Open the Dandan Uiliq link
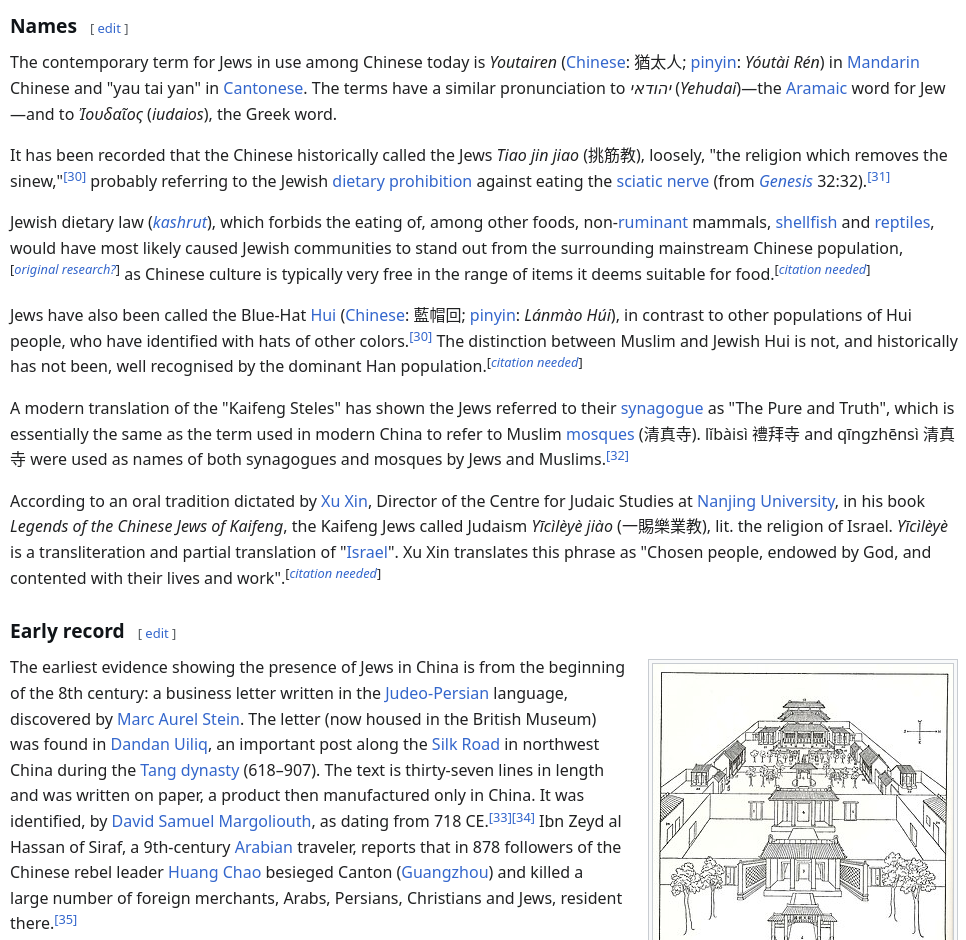This screenshot has width=966, height=940. [x=159, y=745]
